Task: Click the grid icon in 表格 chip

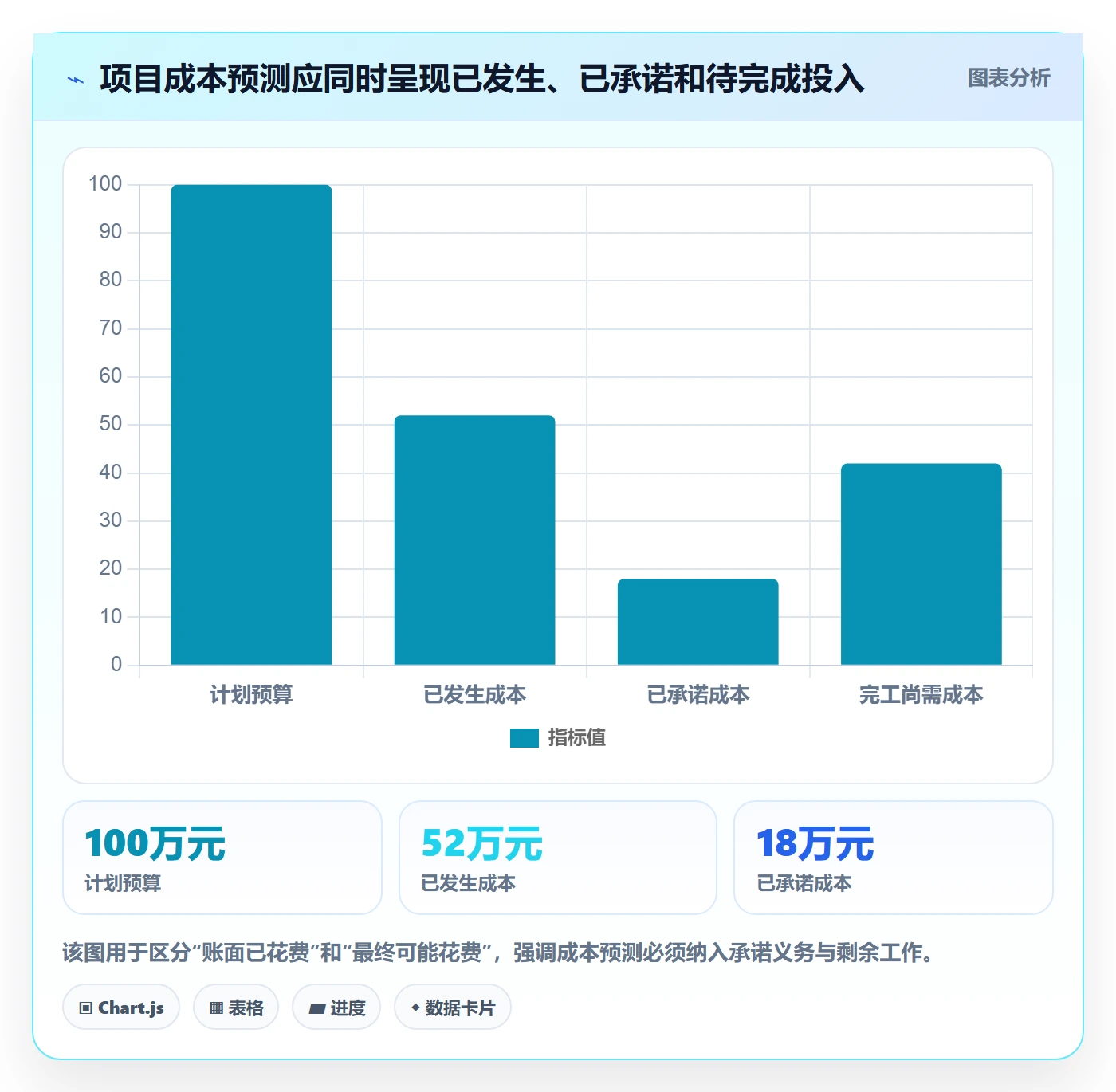Action: [216, 1008]
